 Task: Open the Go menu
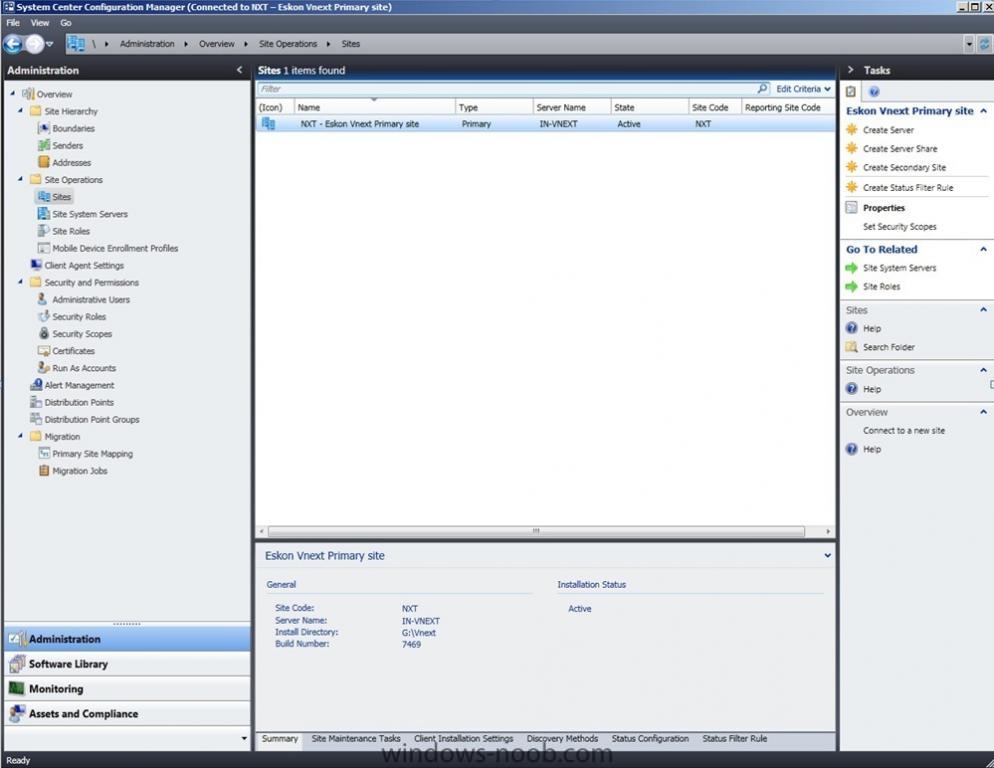tap(66, 23)
